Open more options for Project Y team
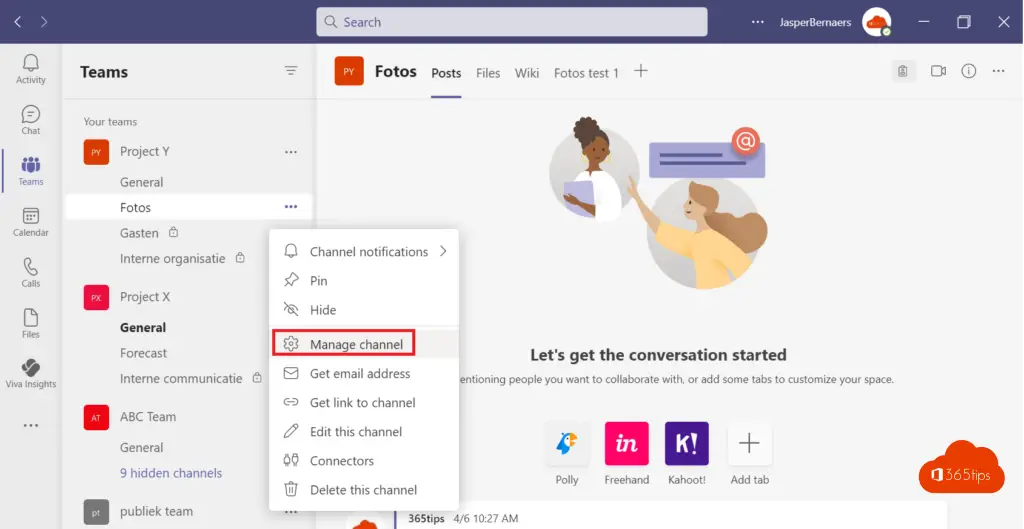The height and width of the screenshot is (529, 1024). click(x=291, y=152)
